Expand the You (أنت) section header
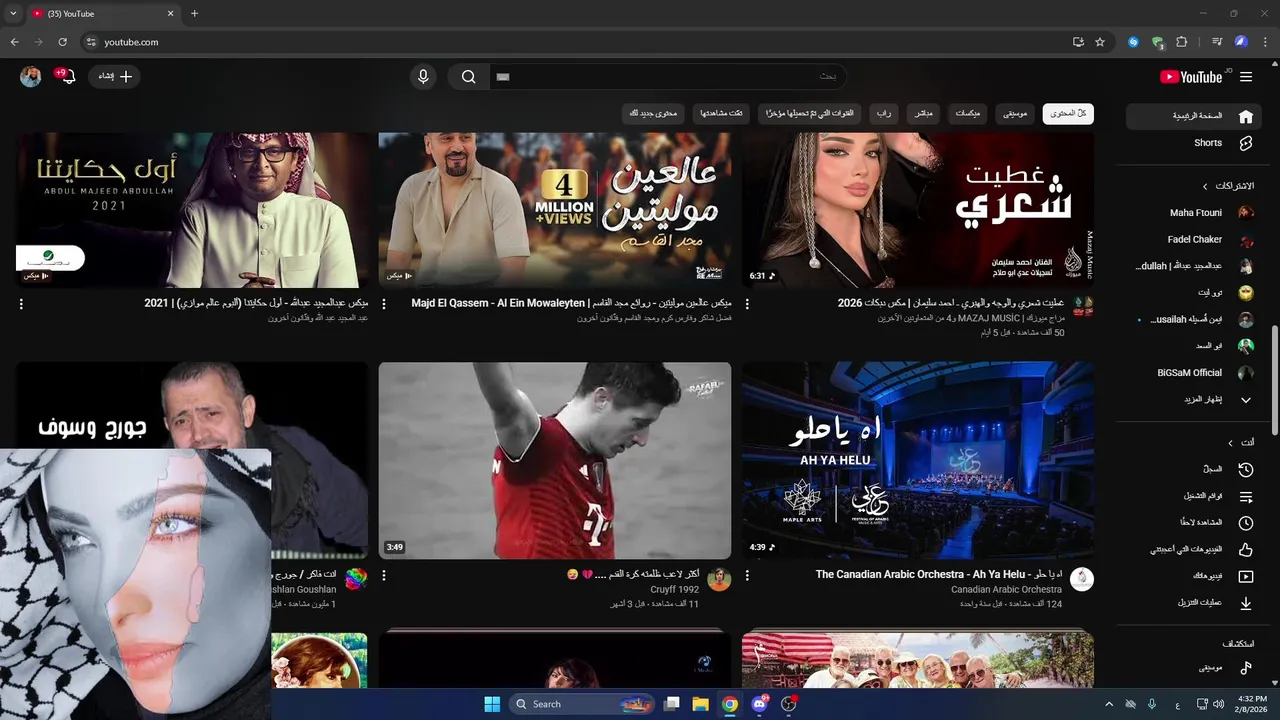The width and height of the screenshot is (1280, 720). coord(1241,442)
